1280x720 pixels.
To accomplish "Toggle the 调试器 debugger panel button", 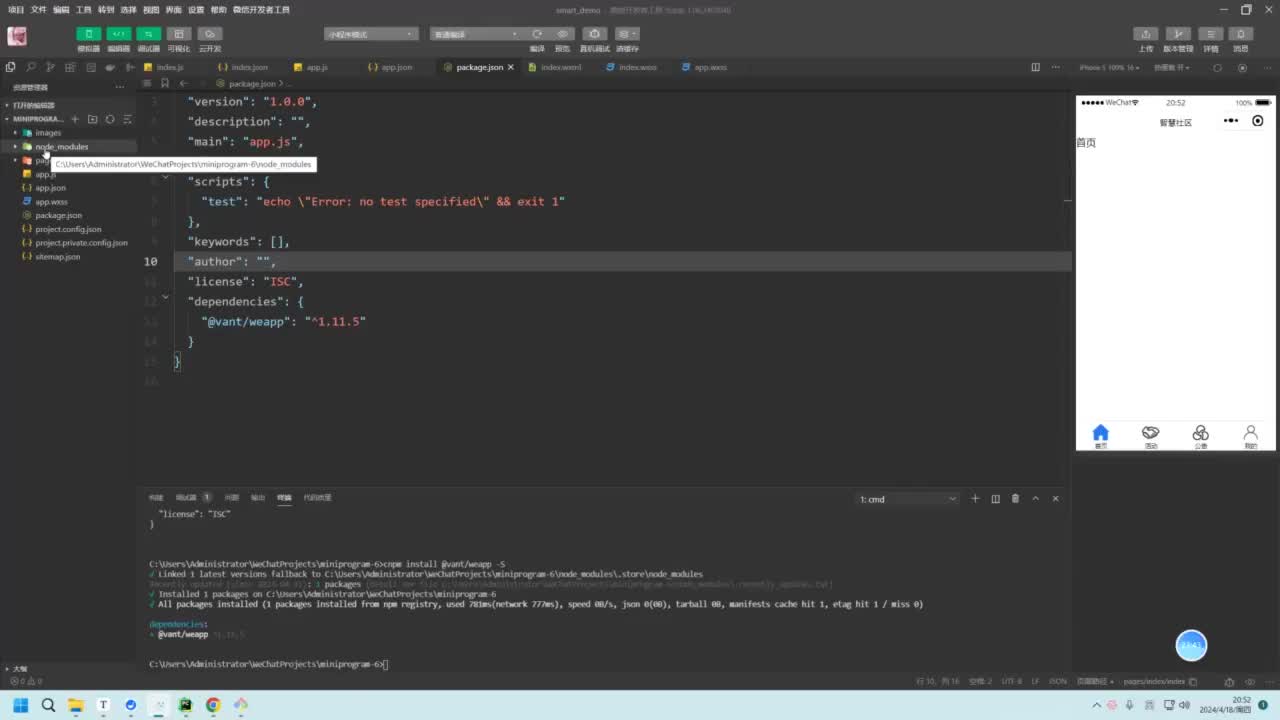I will tap(149, 34).
